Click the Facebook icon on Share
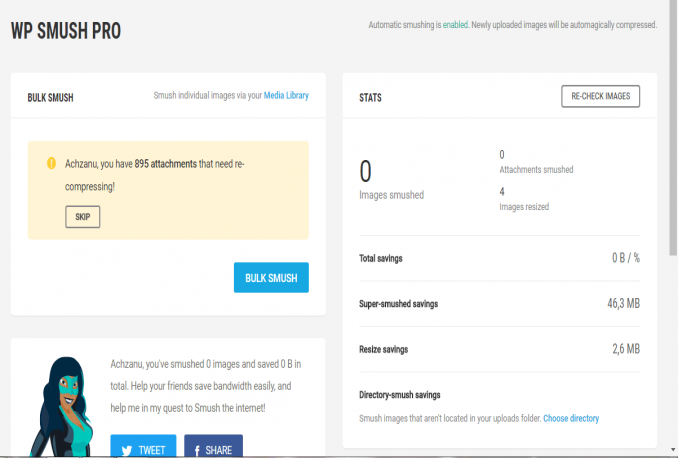Screen dimensions: 678x458 (x=196, y=450)
